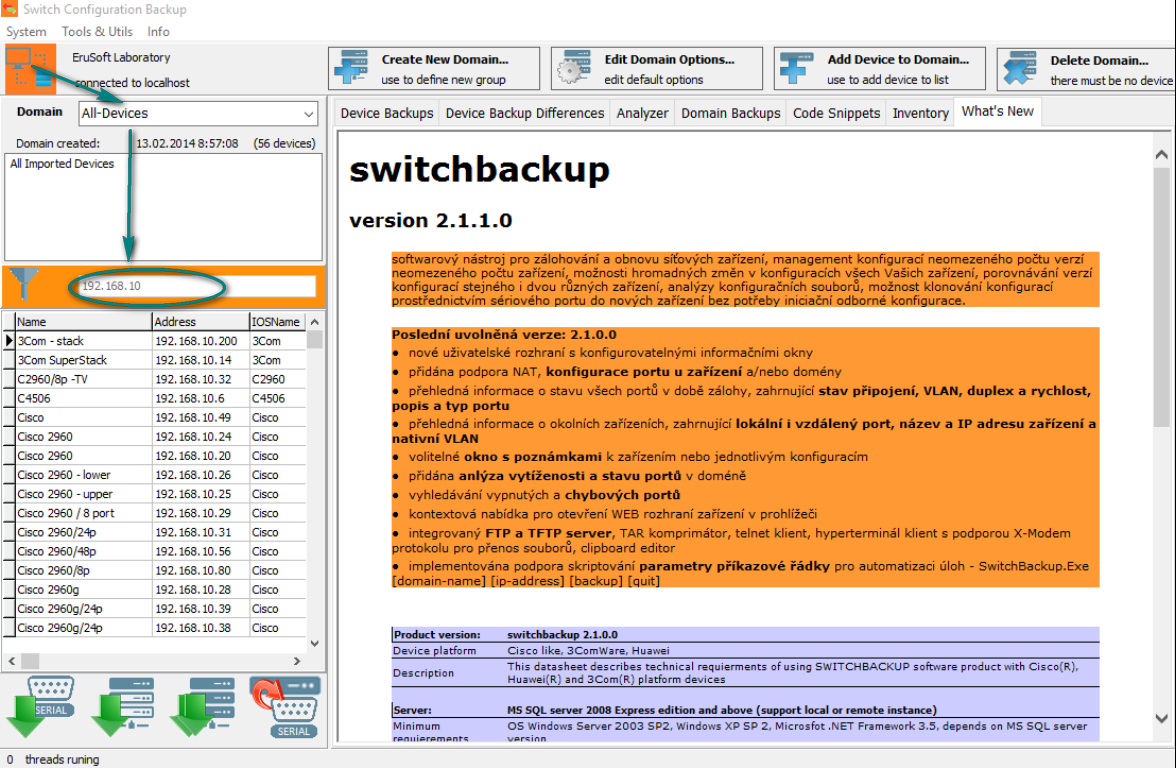This screenshot has width=1176, height=768.
Task: Click the orange network logo icon
Action: click(x=31, y=68)
